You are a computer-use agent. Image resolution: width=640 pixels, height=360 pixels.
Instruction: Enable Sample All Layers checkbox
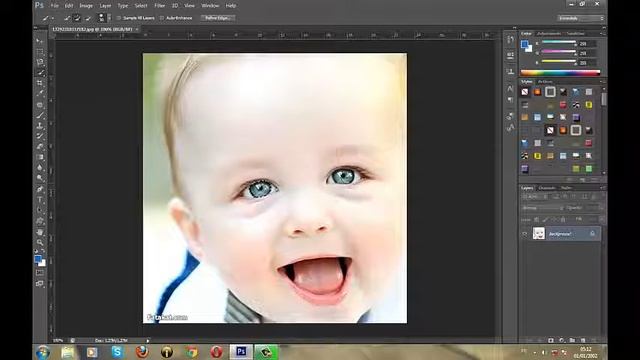(x=119, y=18)
